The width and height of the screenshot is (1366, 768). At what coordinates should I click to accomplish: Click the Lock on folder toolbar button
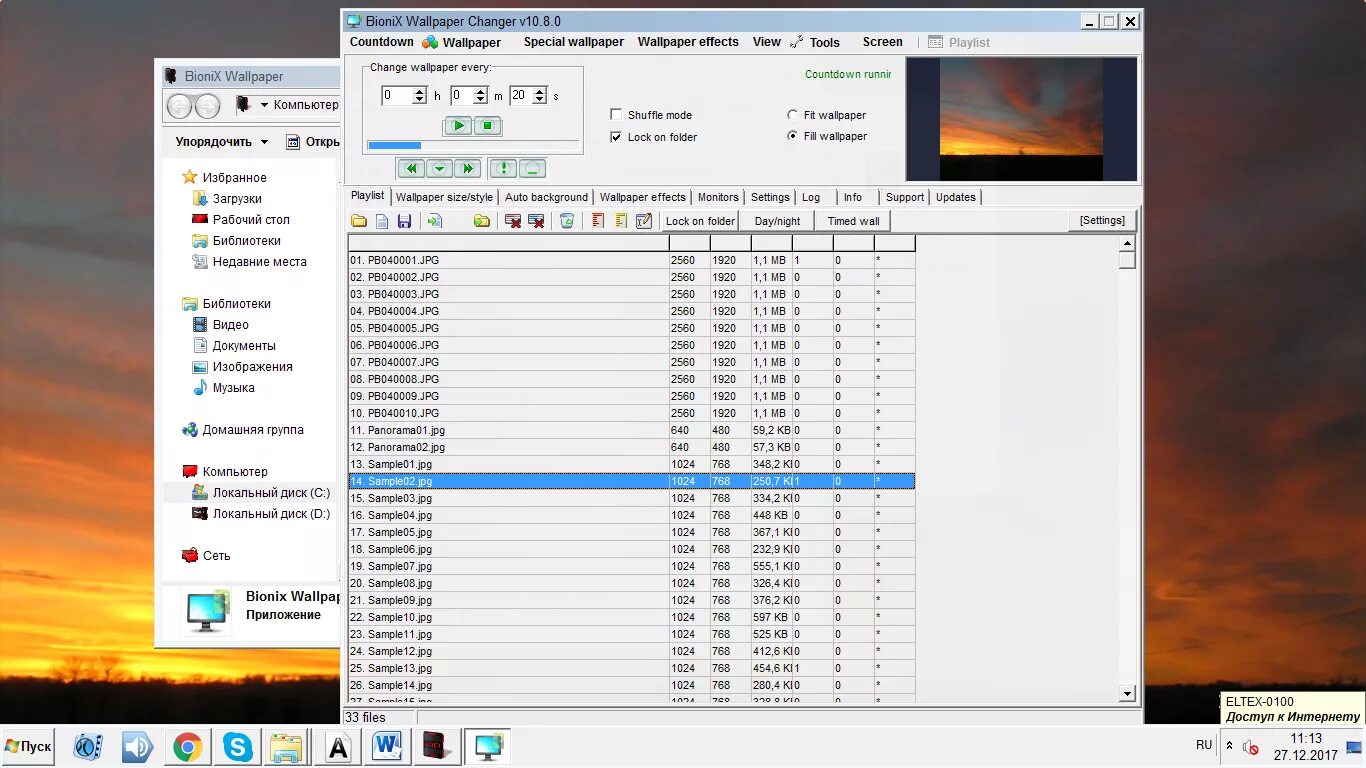tap(700, 221)
